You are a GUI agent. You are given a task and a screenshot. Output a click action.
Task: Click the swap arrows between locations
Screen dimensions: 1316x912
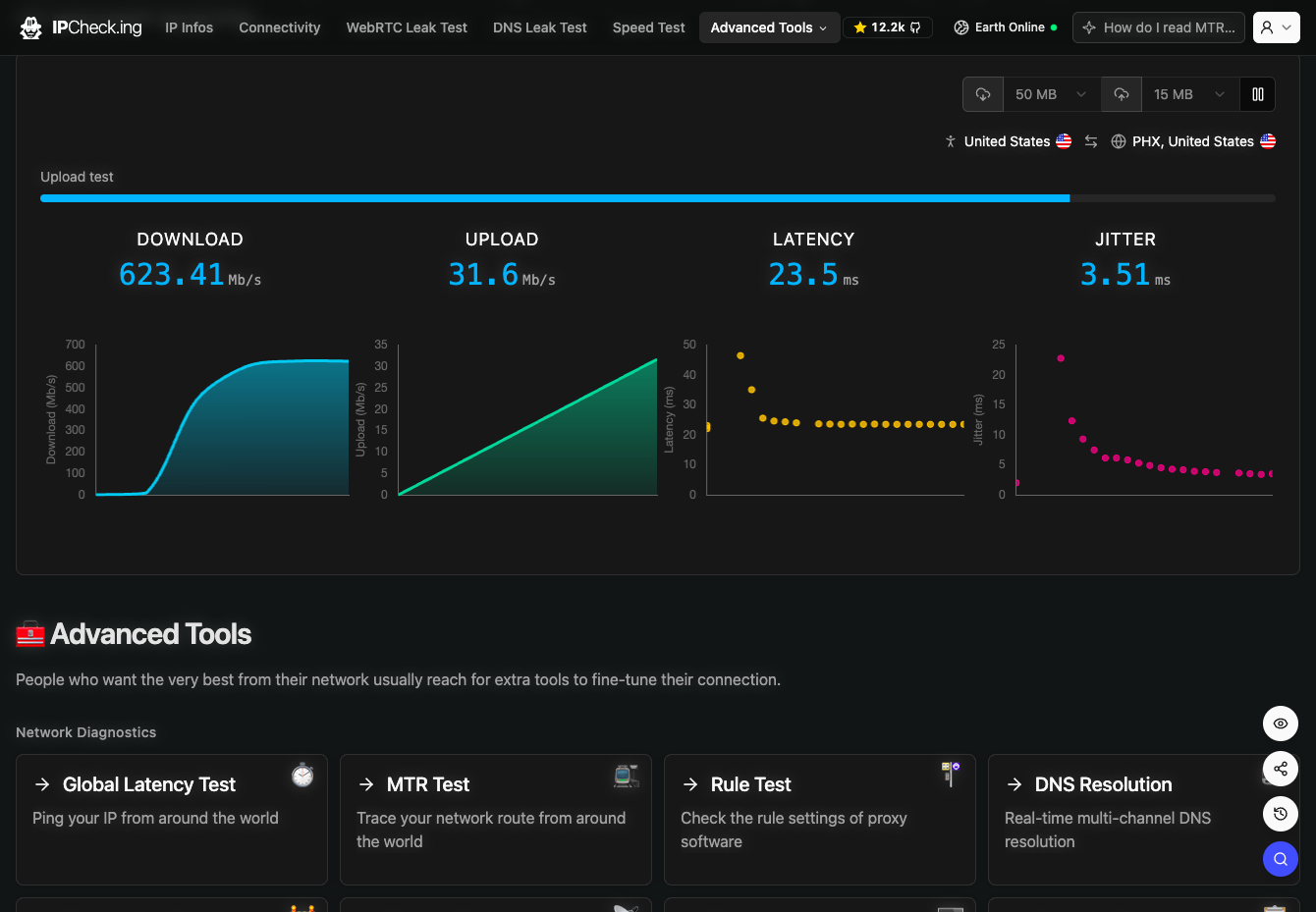pyautogui.click(x=1091, y=141)
